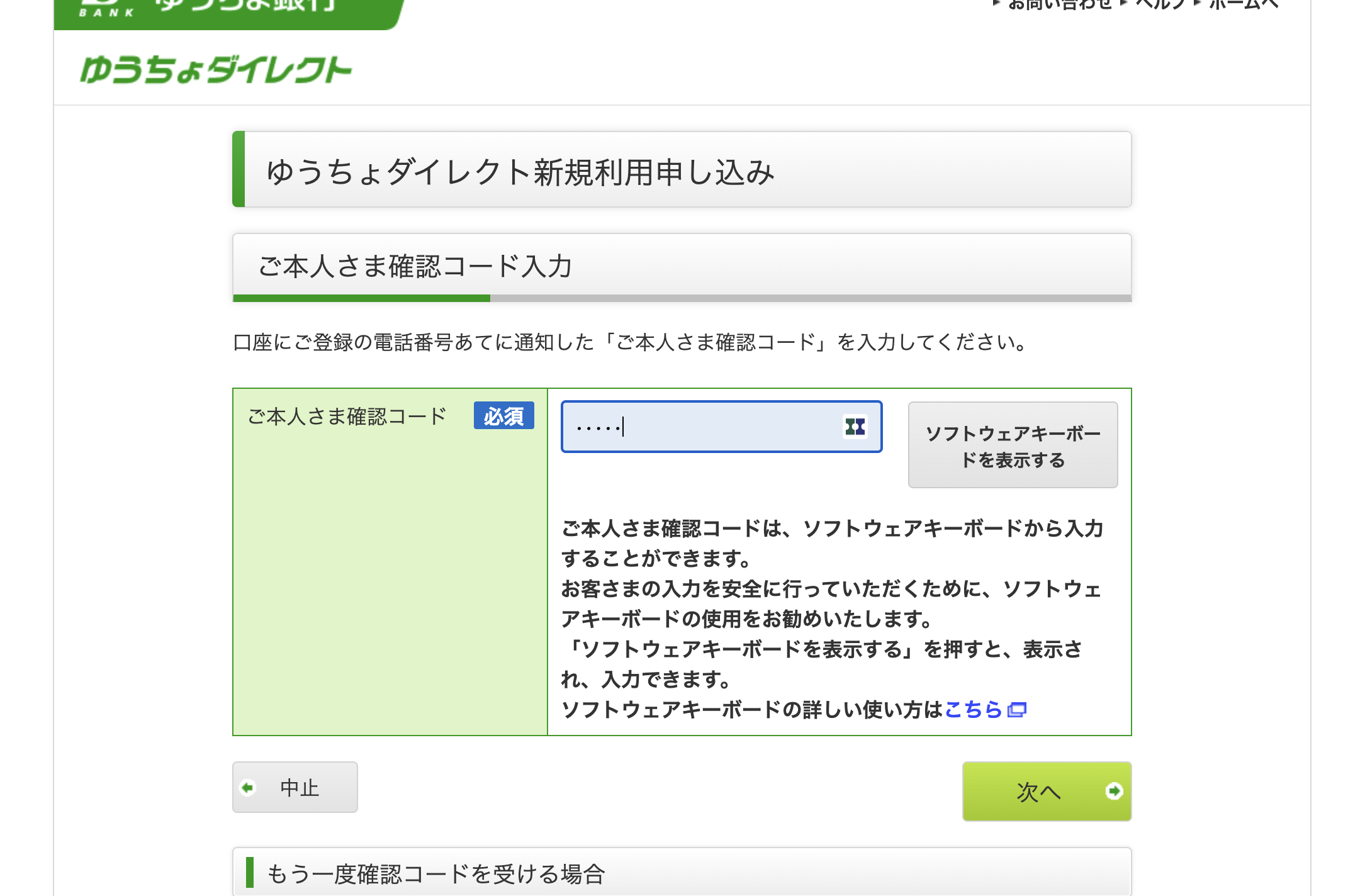The image size is (1348, 896).
Task: Click the ご本人さま確認コード field label
Action: pos(347,417)
